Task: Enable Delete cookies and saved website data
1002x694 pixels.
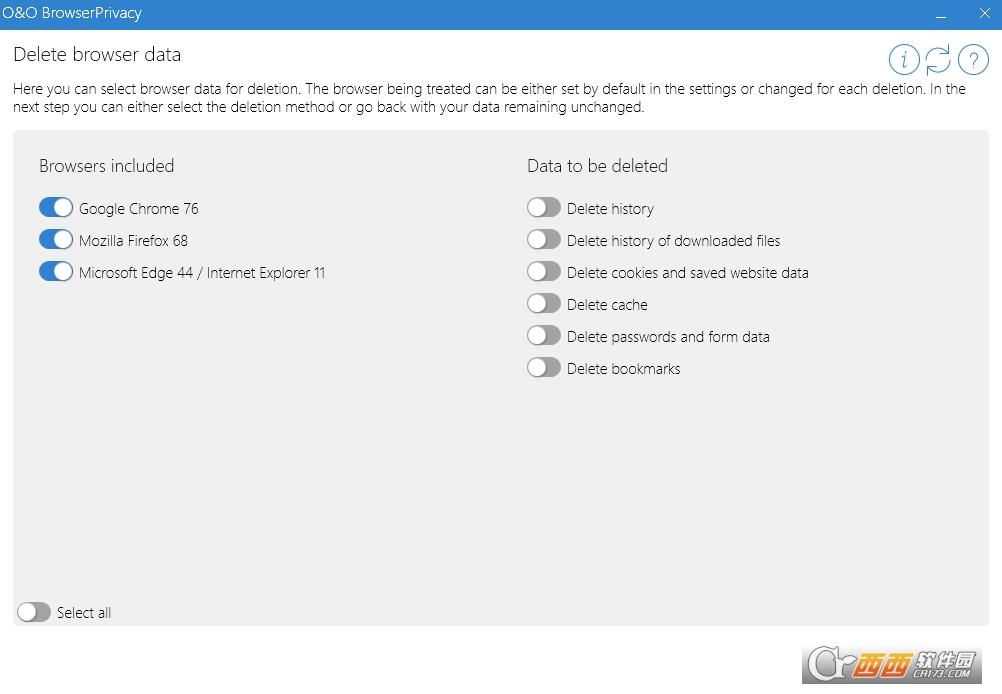Action: (544, 272)
